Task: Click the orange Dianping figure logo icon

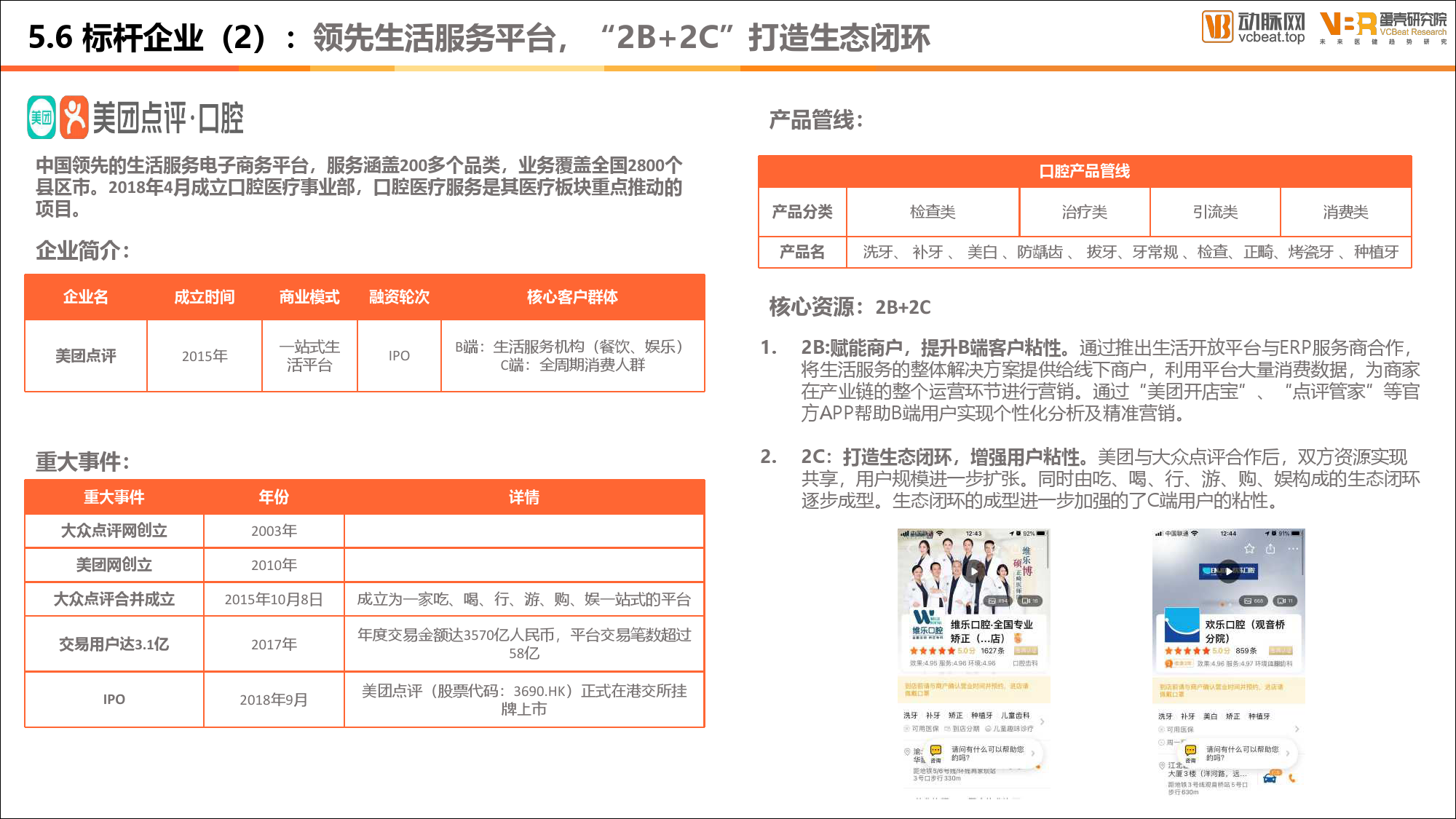Action: coord(74,117)
